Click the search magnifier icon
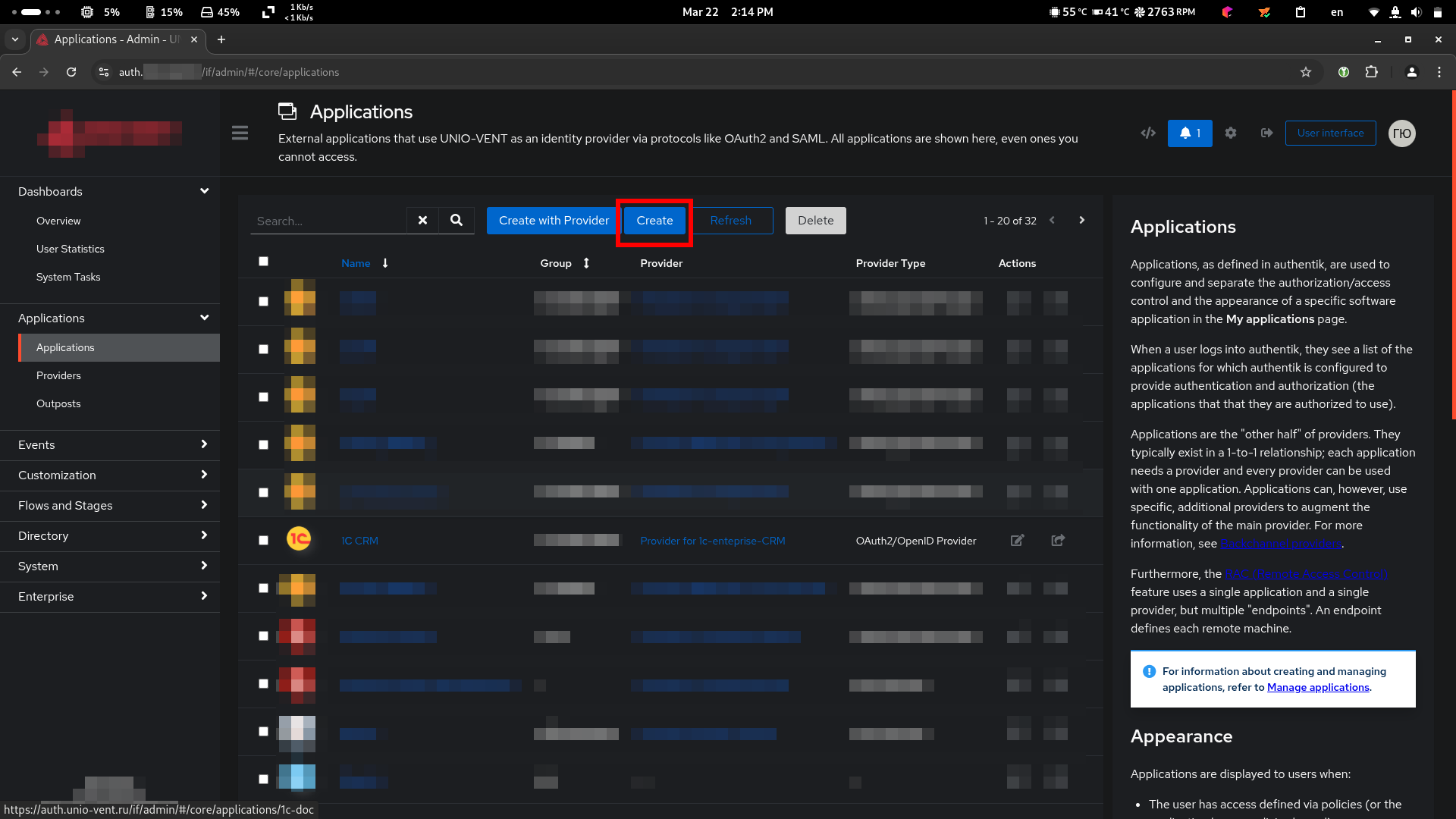Screen dimensions: 1456x819 [x=456, y=221]
